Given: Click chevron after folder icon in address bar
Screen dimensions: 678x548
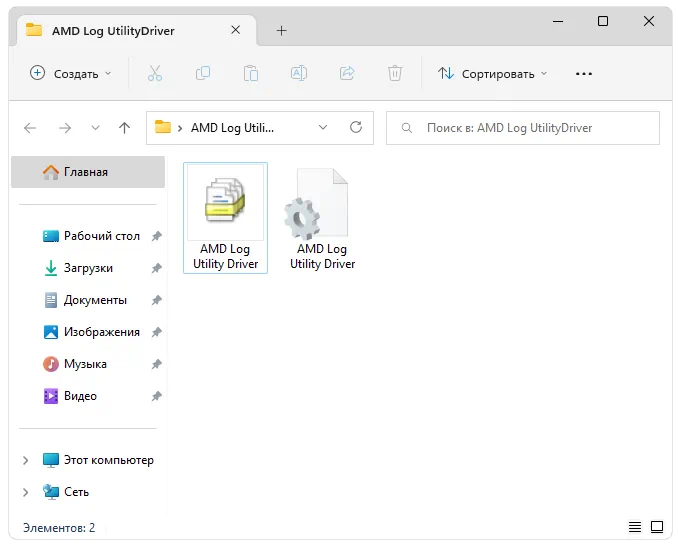Looking at the screenshot, I should [180, 128].
